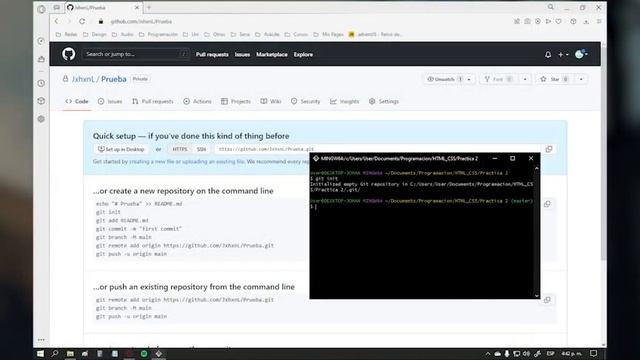Click the Git Bash icon in terminal title bar

[316, 158]
